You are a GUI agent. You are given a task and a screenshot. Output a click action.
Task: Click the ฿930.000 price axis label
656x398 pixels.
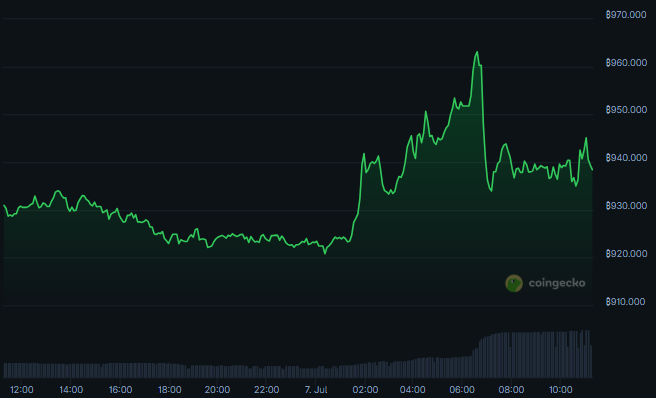click(x=626, y=206)
